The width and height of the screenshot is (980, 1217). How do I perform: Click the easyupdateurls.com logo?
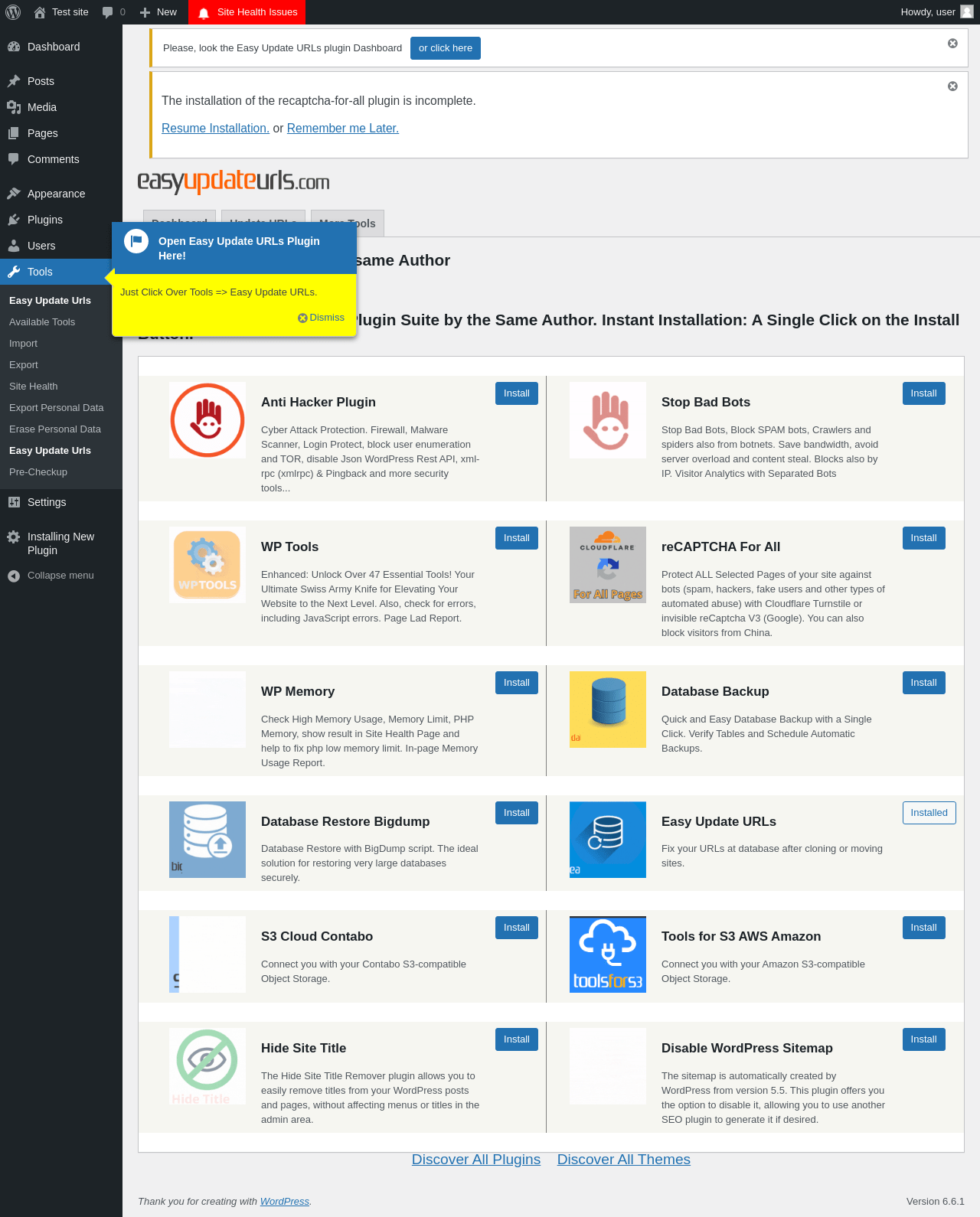point(234,182)
